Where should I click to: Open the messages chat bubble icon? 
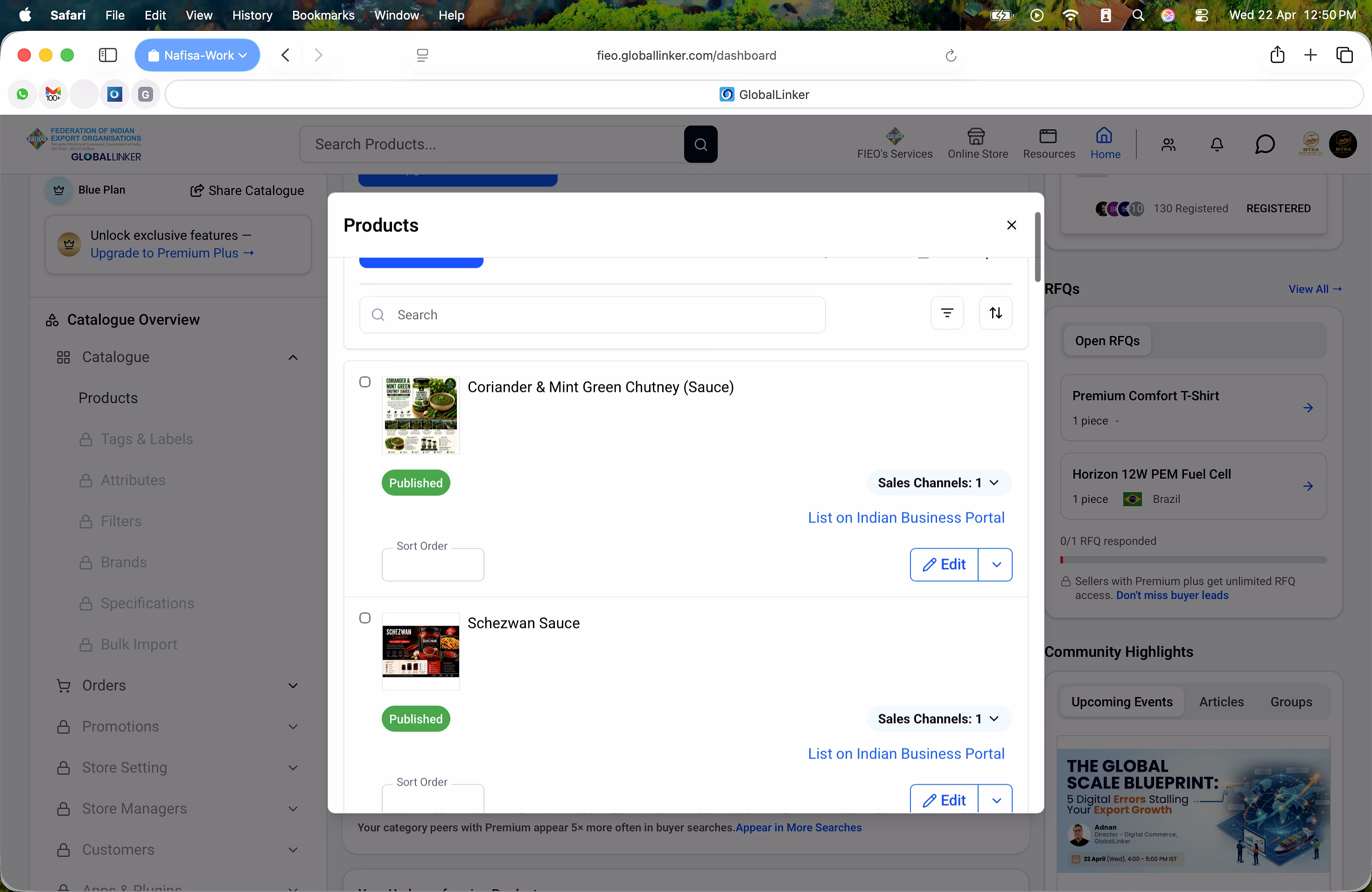(x=1264, y=144)
